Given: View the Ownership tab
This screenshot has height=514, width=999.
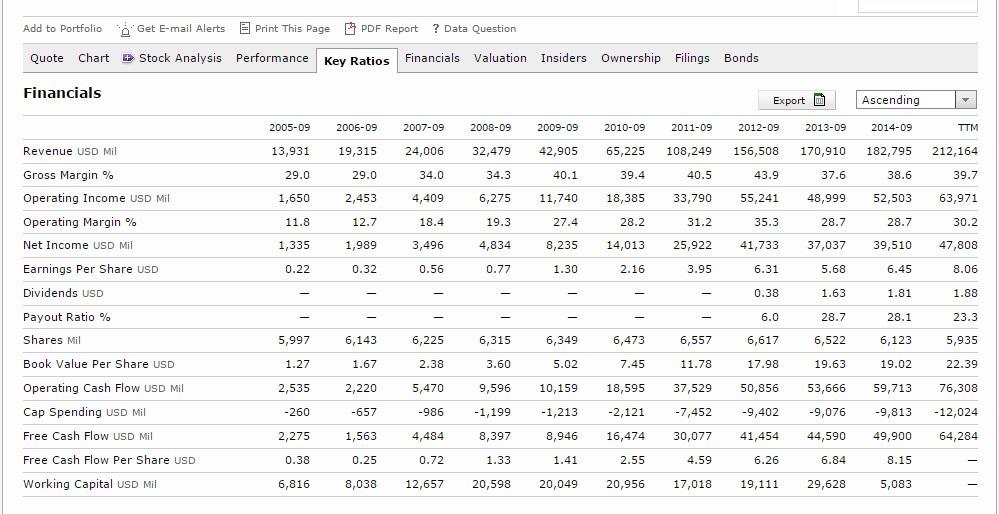Looking at the screenshot, I should pyautogui.click(x=631, y=58).
